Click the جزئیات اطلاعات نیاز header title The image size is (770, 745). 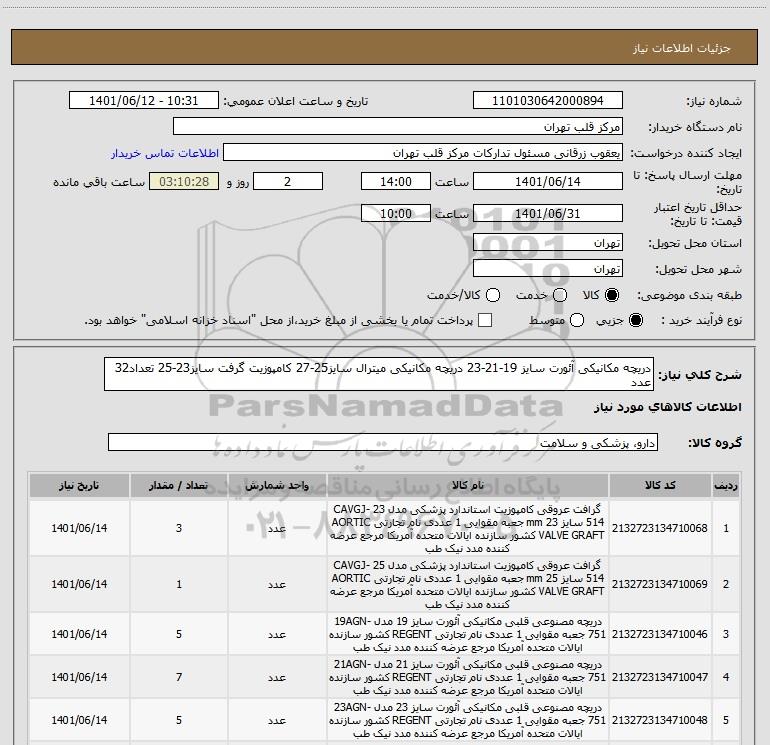coord(681,48)
